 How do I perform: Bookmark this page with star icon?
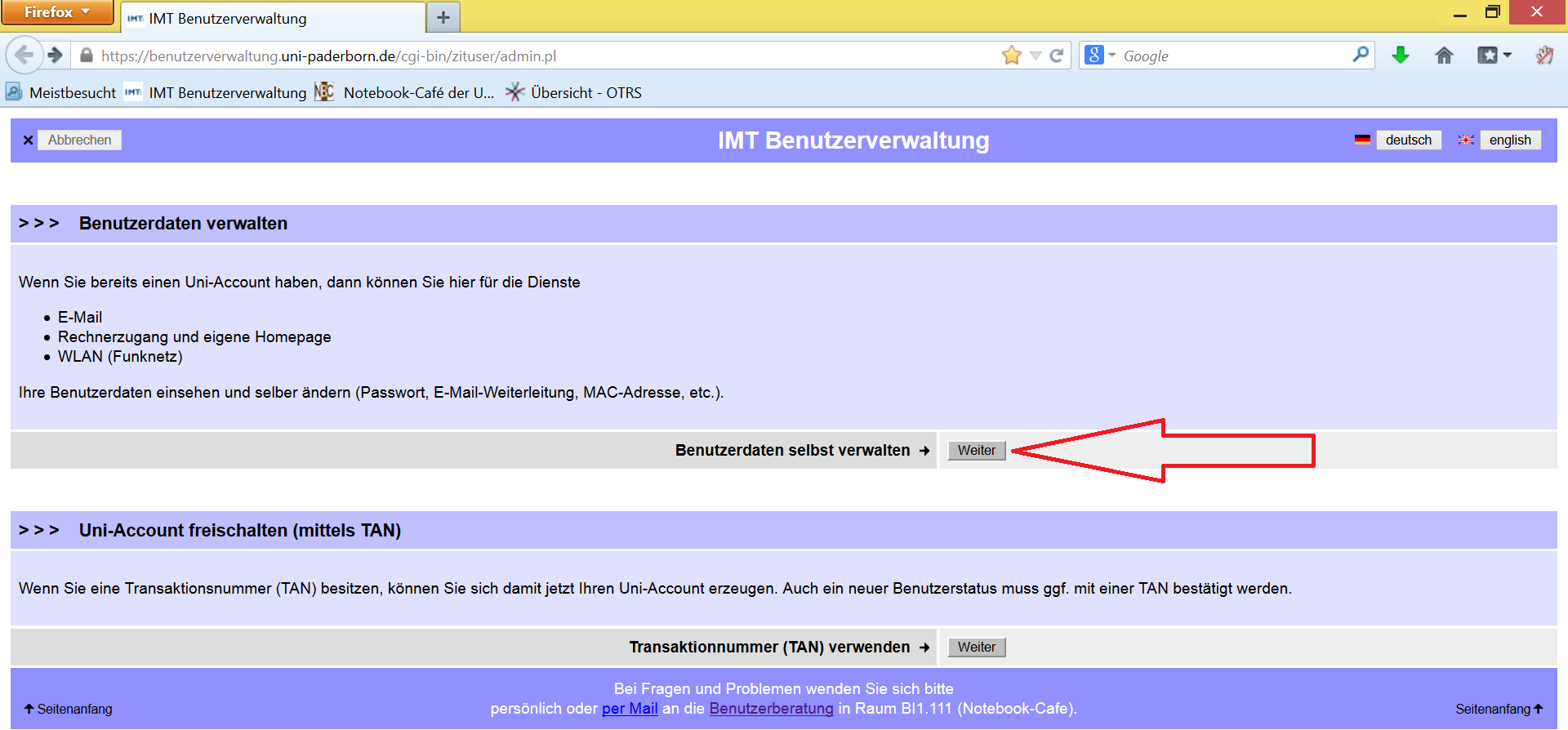pyautogui.click(x=1011, y=56)
